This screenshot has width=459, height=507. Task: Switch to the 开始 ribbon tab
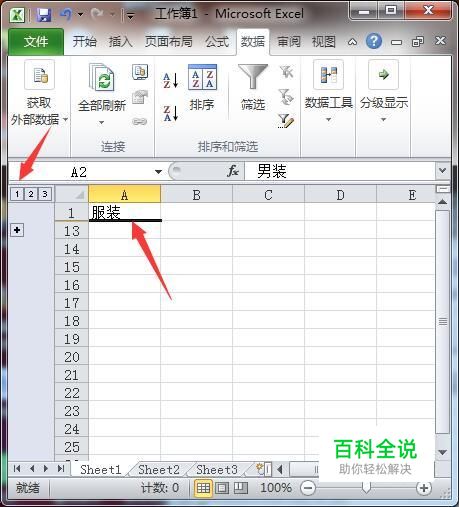[84, 42]
